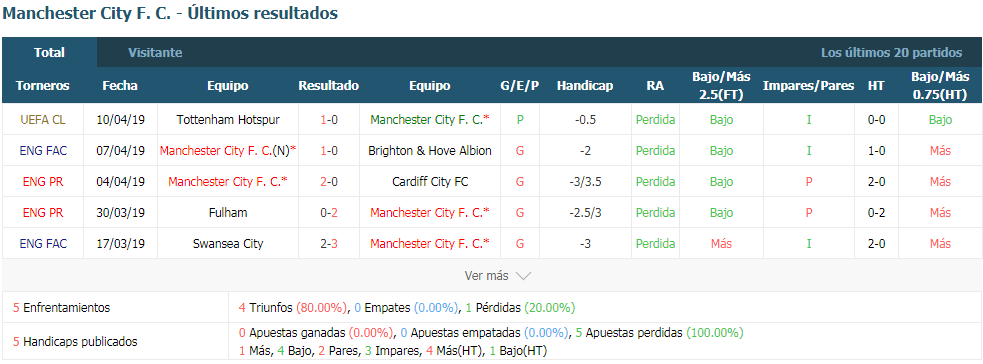Open the Los últimos 20 partidos selector
Image resolution: width=983 pixels, height=364 pixels.
(x=891, y=53)
